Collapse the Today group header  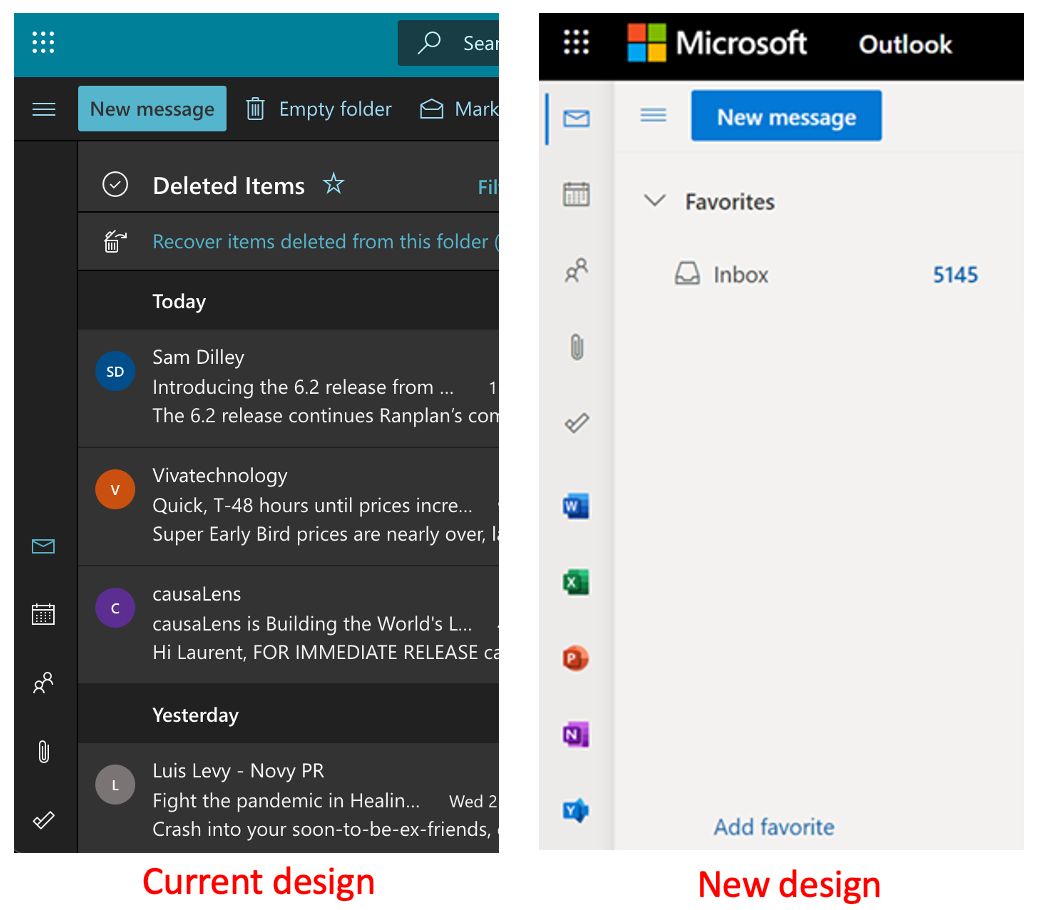tap(288, 301)
